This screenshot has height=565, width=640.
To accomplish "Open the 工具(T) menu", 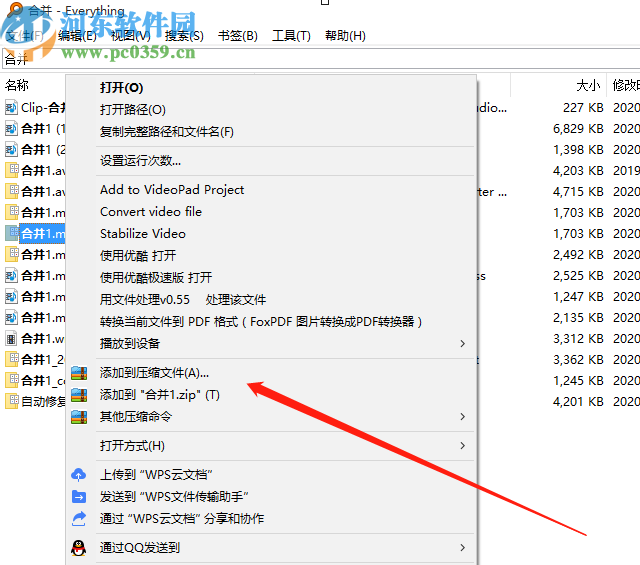I will (291, 36).
